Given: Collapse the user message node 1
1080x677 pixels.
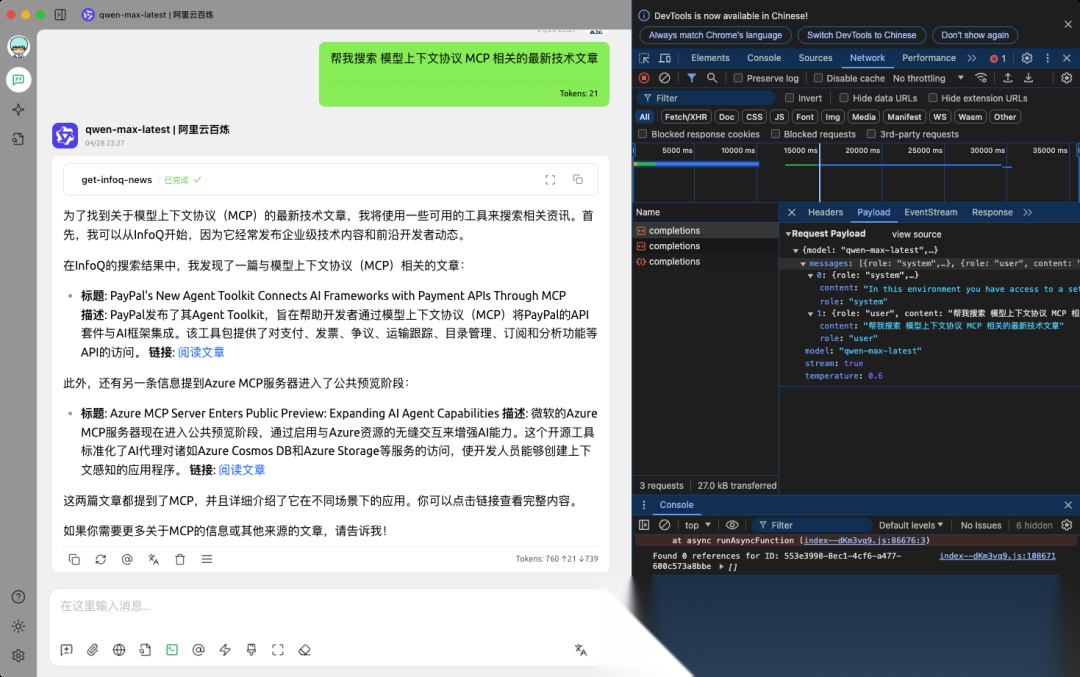Looking at the screenshot, I should click(811, 313).
